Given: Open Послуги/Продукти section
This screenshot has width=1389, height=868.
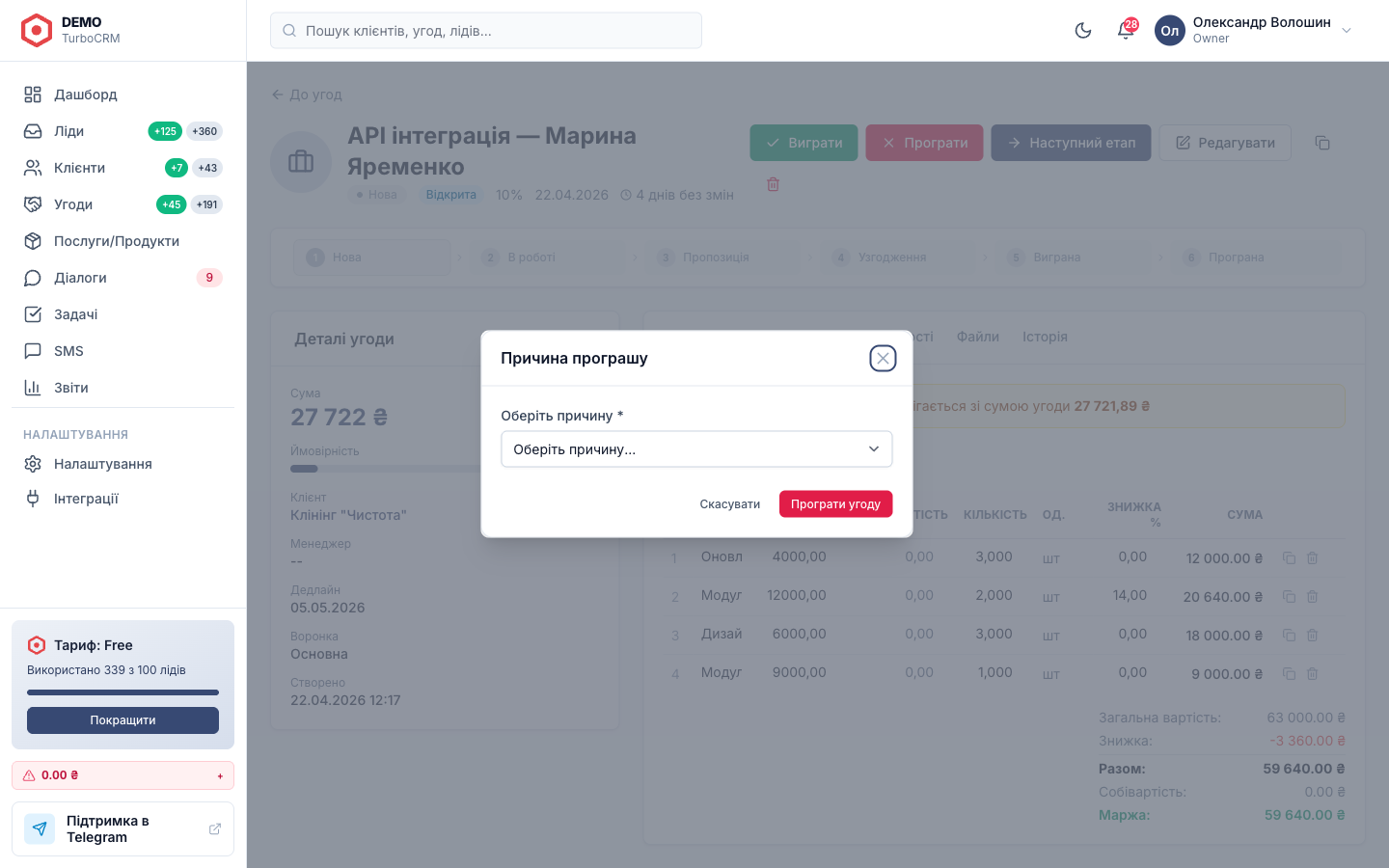Looking at the screenshot, I should tap(123, 241).
